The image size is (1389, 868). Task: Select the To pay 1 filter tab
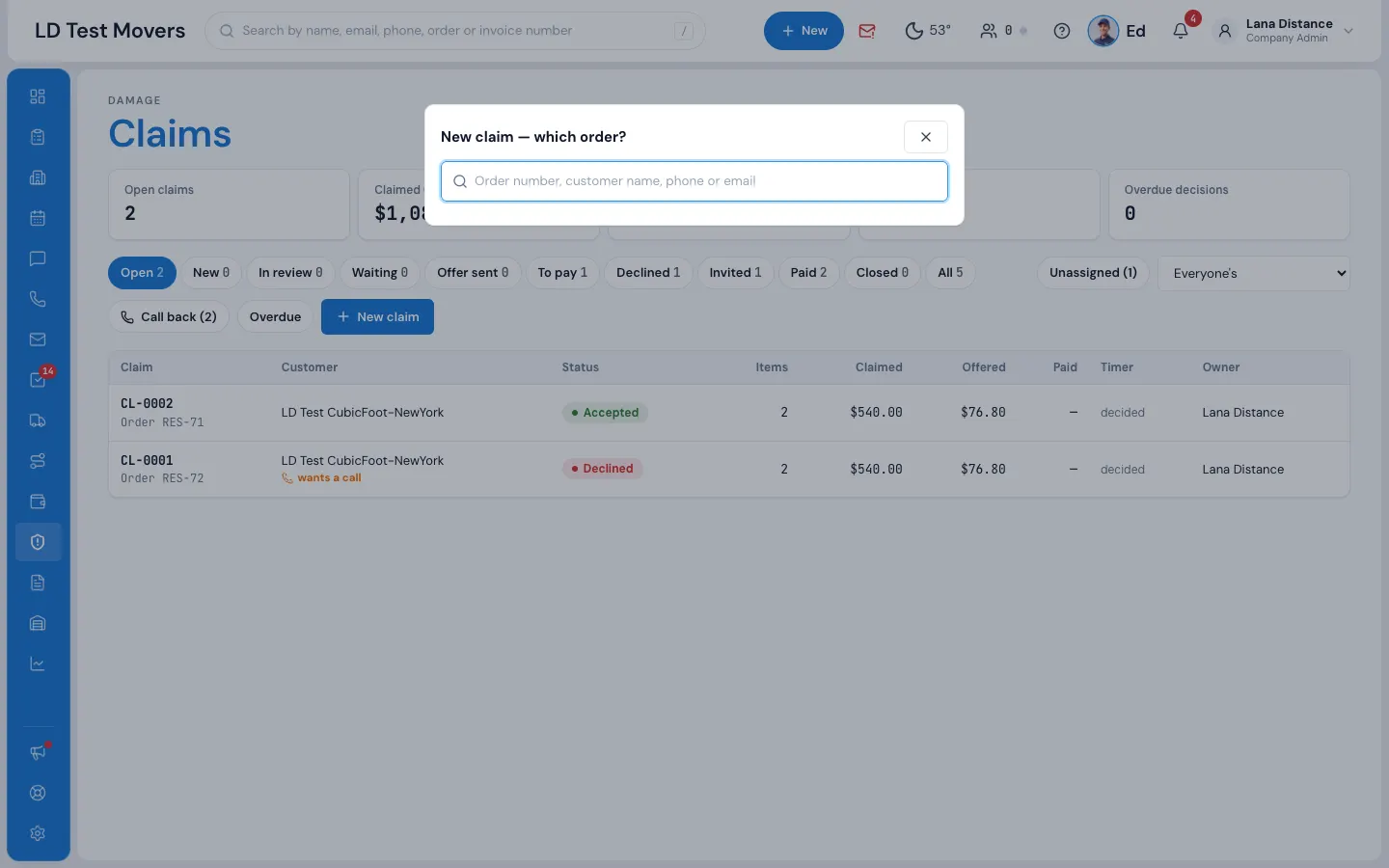click(x=562, y=273)
